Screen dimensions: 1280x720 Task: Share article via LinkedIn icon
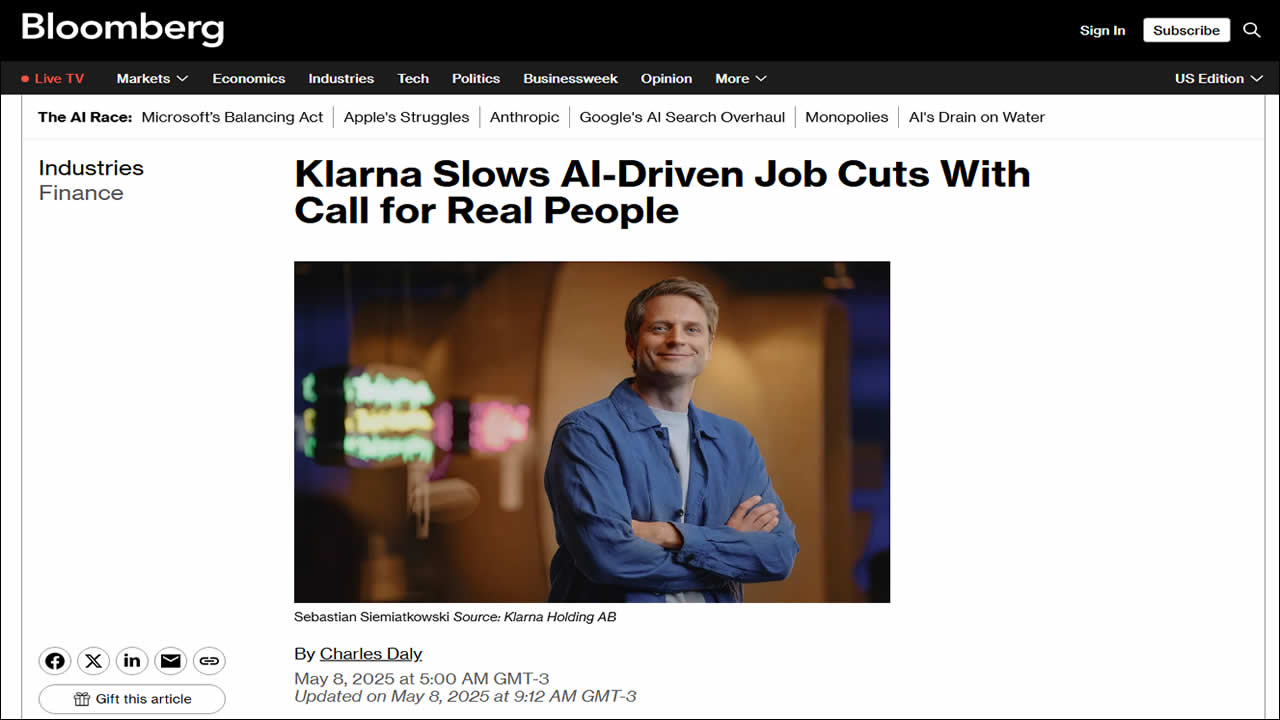click(x=132, y=661)
